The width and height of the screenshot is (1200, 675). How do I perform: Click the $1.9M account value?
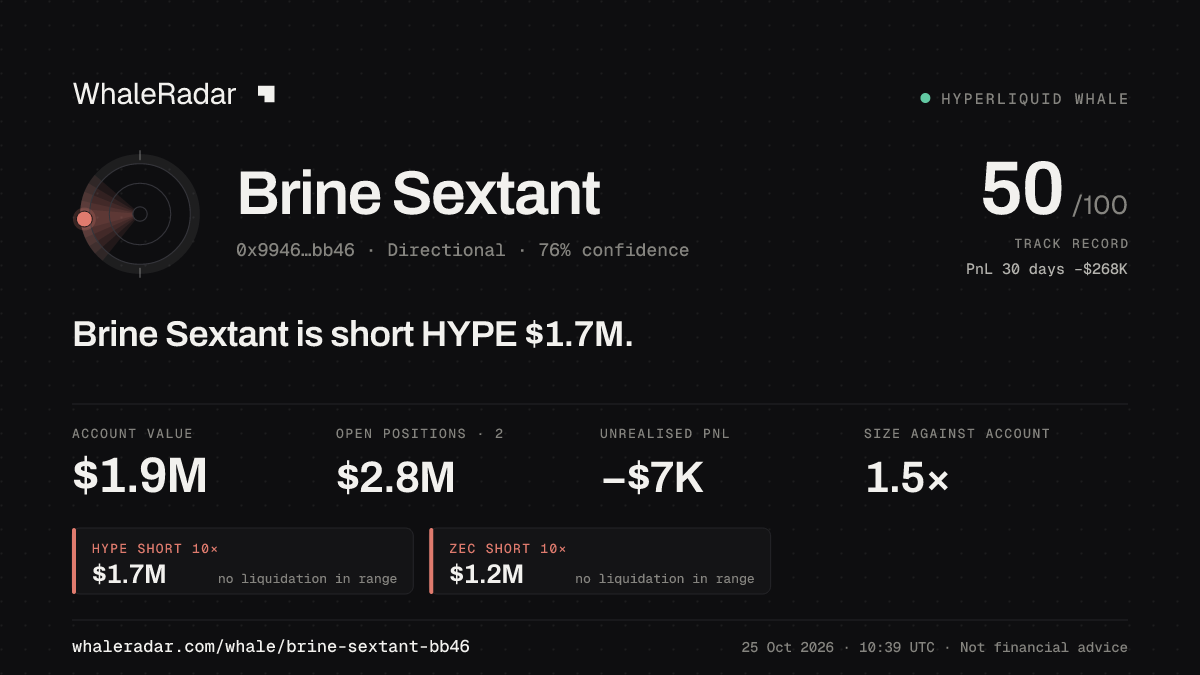coord(140,477)
